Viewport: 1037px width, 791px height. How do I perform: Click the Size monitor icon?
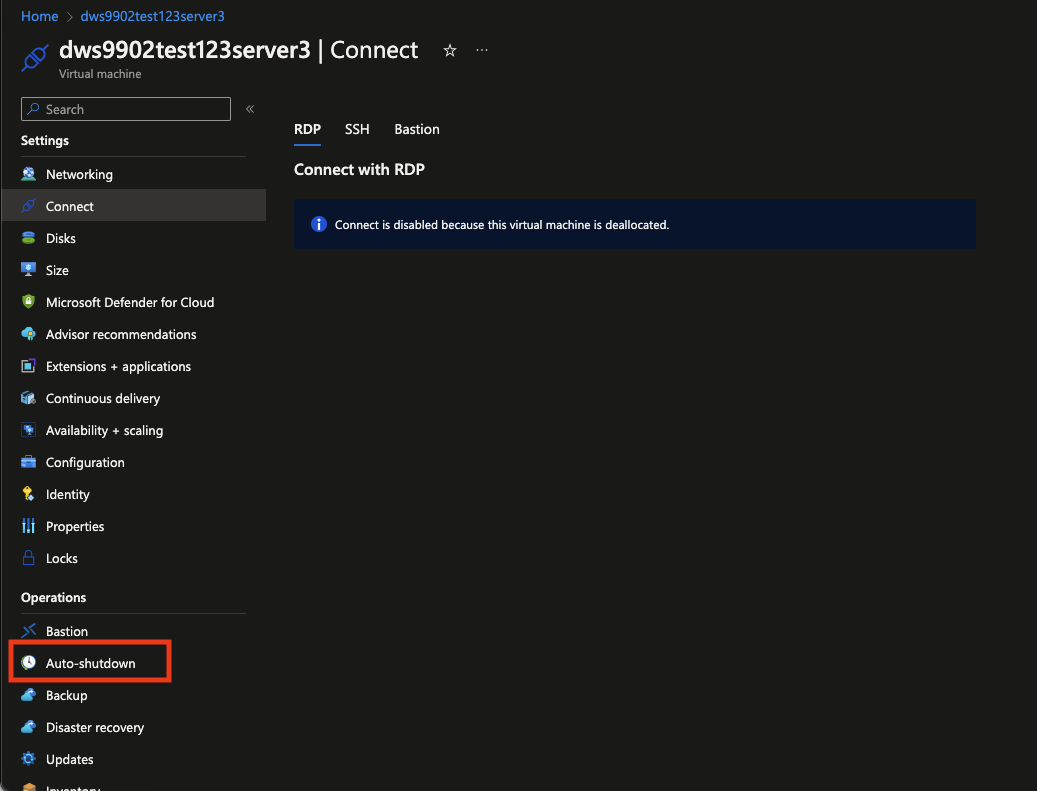click(28, 270)
